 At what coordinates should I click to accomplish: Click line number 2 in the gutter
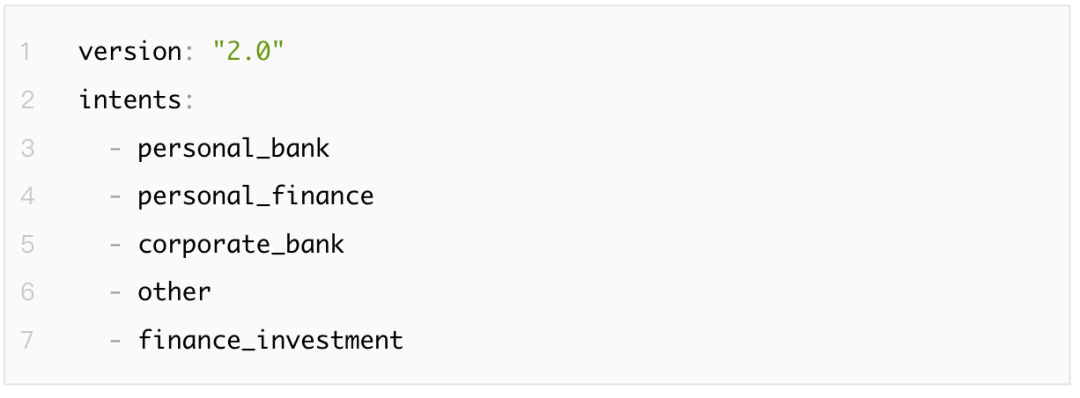click(27, 101)
